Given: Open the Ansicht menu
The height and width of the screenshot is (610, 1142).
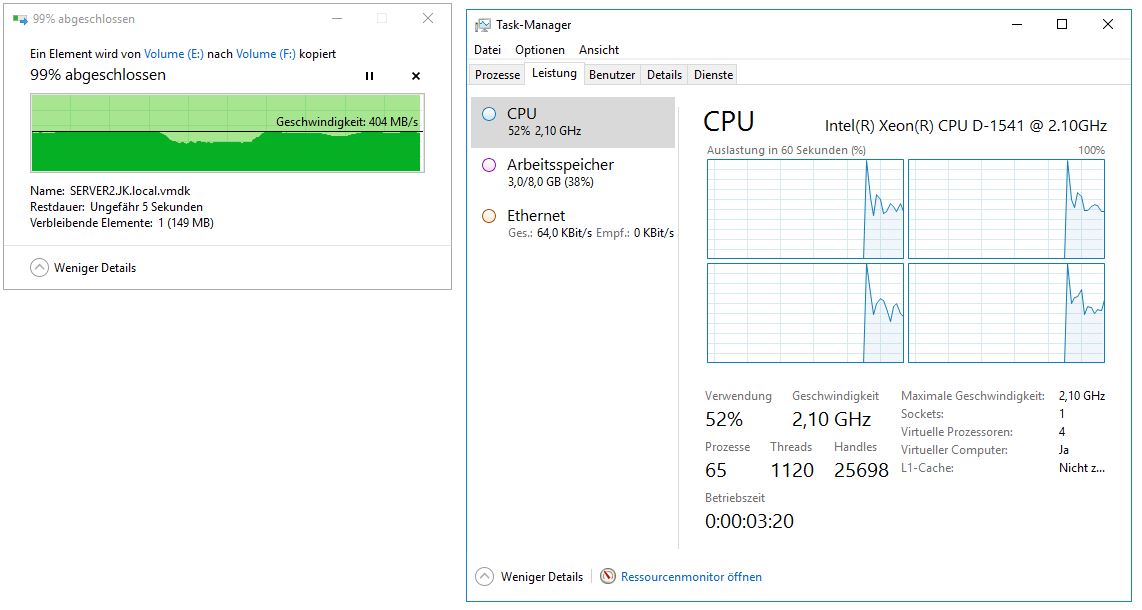Looking at the screenshot, I should point(599,49).
